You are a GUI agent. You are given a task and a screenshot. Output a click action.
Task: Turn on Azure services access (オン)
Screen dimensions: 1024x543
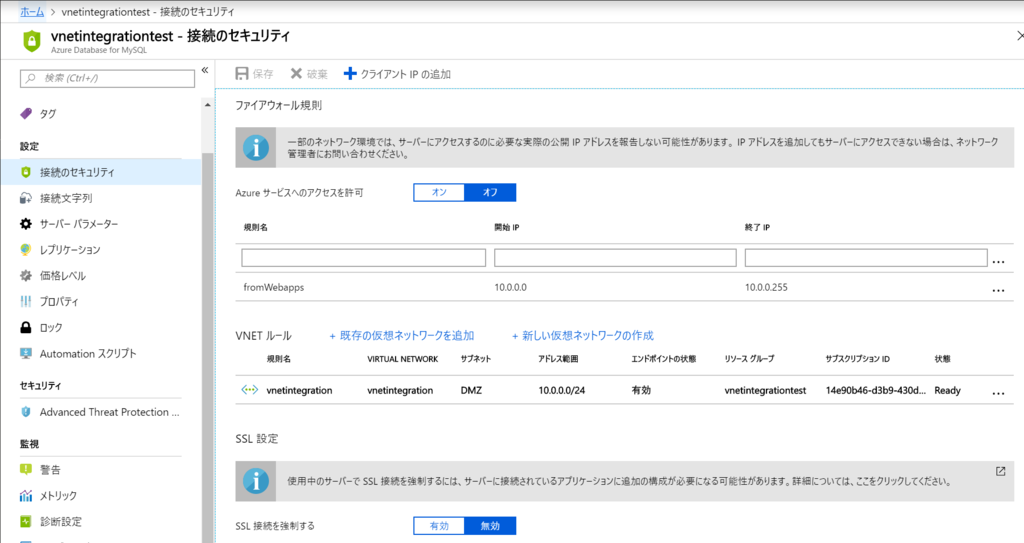click(439, 192)
